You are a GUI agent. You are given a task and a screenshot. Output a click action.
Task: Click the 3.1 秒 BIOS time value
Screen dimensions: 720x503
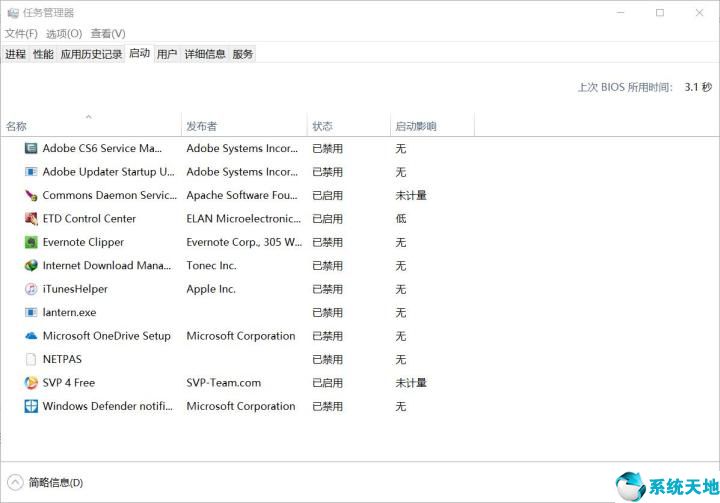coord(698,87)
